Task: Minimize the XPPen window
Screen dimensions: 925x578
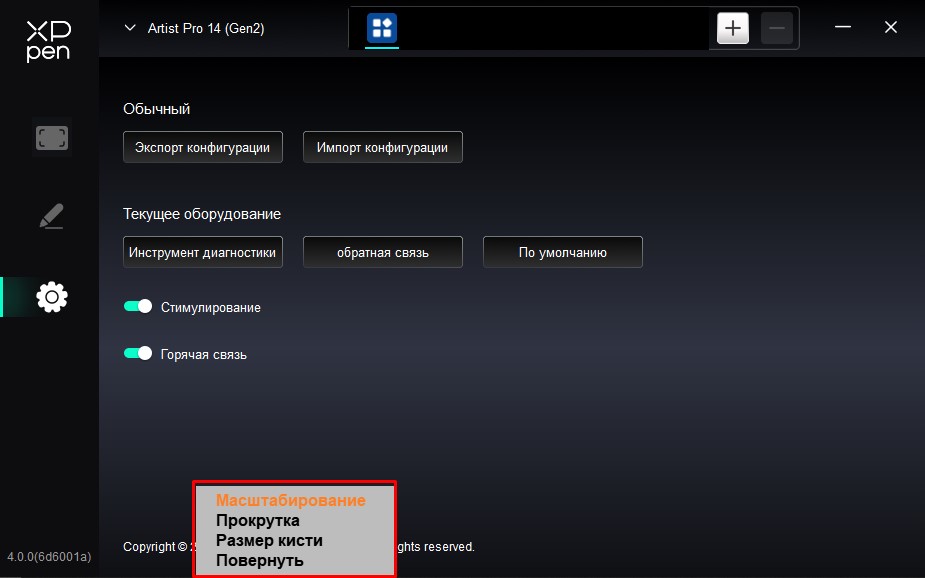Action: 842,27
